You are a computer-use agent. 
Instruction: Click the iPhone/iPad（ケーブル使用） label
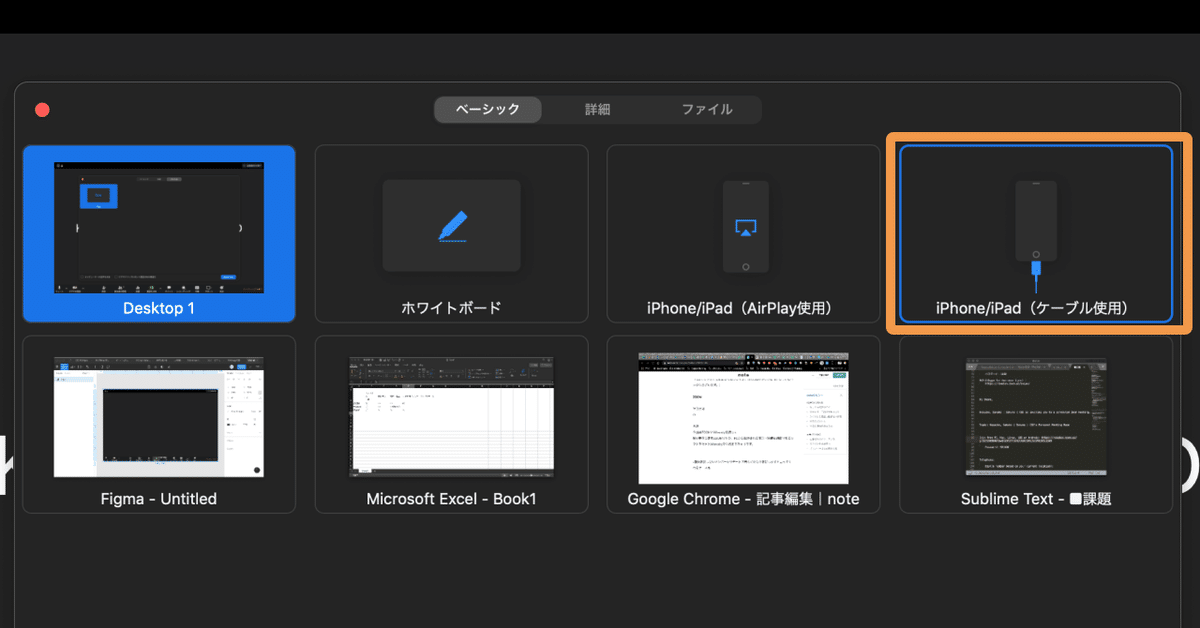1036,308
